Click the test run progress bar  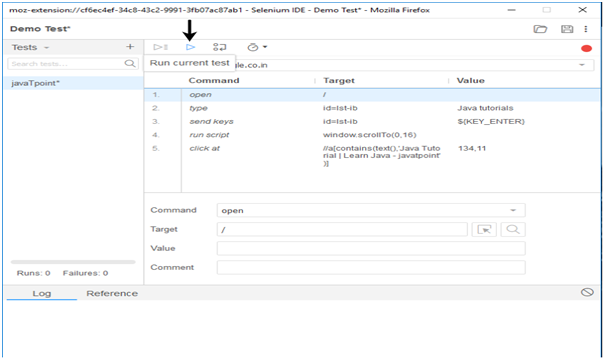coord(73,262)
